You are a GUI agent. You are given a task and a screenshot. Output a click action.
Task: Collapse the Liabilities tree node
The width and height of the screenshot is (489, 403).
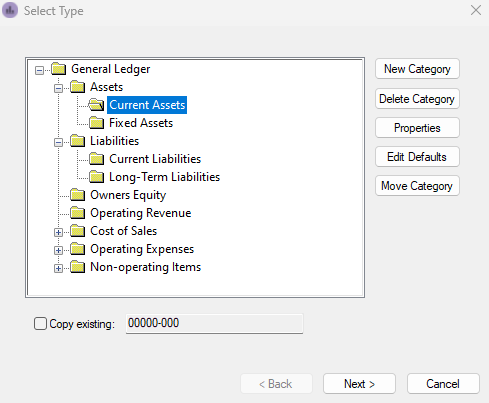click(x=58, y=142)
